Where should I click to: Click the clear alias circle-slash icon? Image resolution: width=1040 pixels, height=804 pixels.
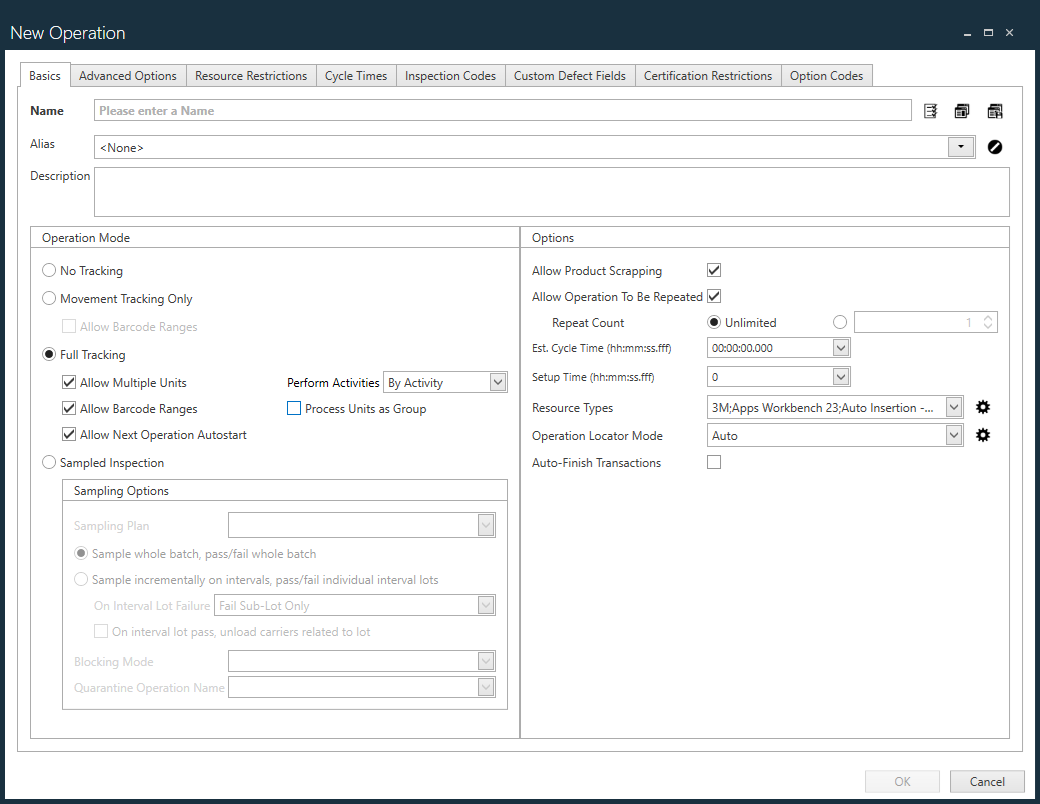pos(994,147)
